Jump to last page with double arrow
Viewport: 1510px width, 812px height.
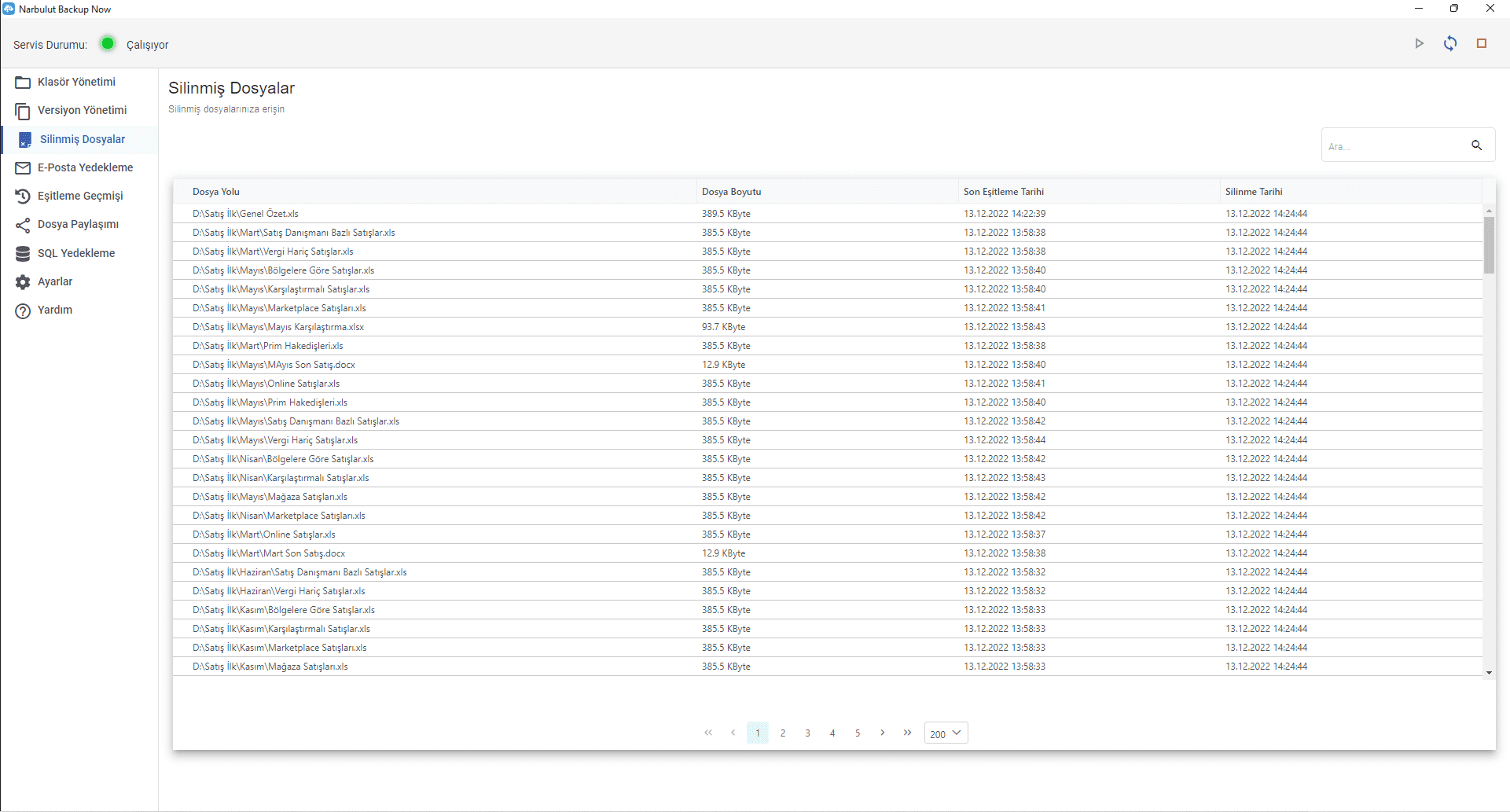point(907,733)
